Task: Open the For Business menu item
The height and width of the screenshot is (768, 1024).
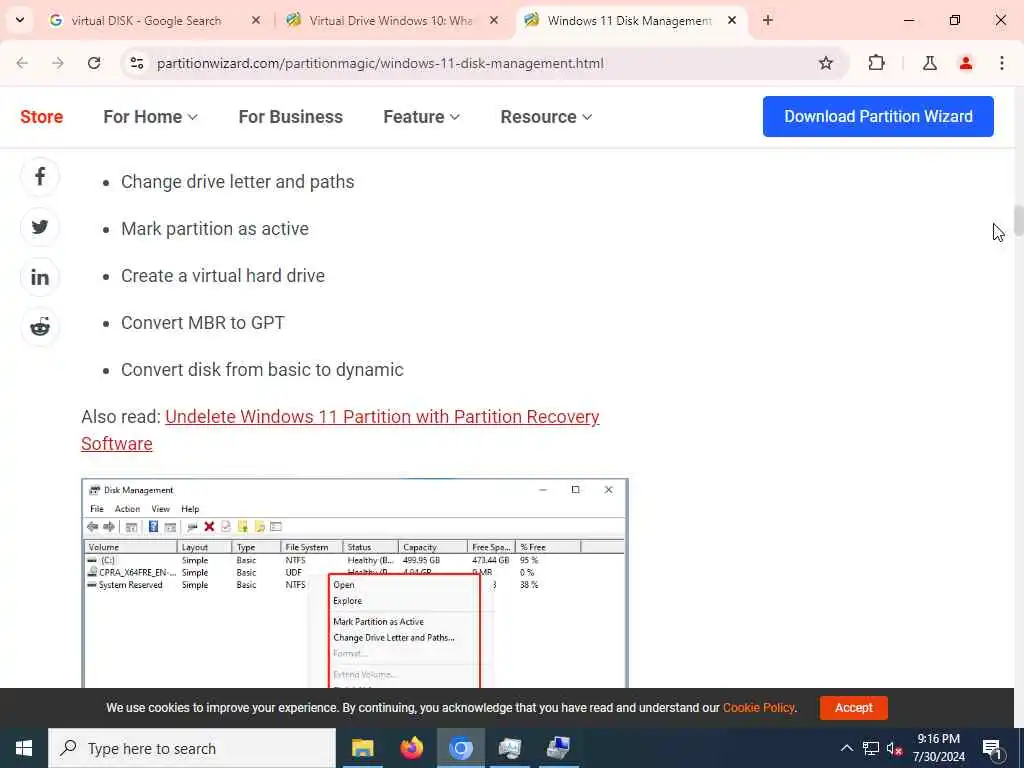Action: tap(291, 117)
